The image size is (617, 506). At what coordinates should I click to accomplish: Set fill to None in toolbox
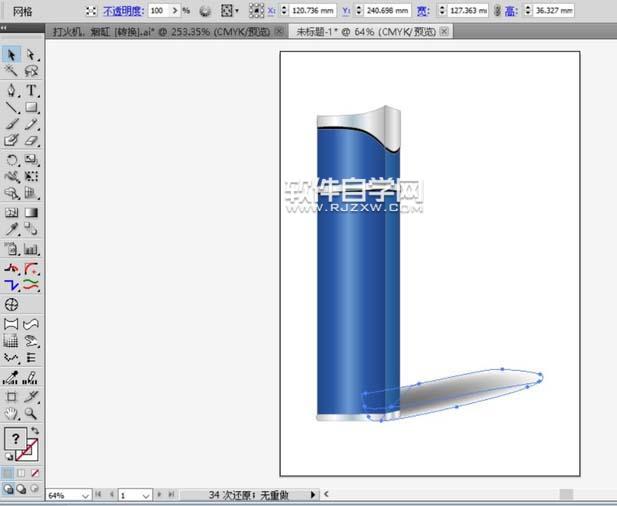pos(35,472)
